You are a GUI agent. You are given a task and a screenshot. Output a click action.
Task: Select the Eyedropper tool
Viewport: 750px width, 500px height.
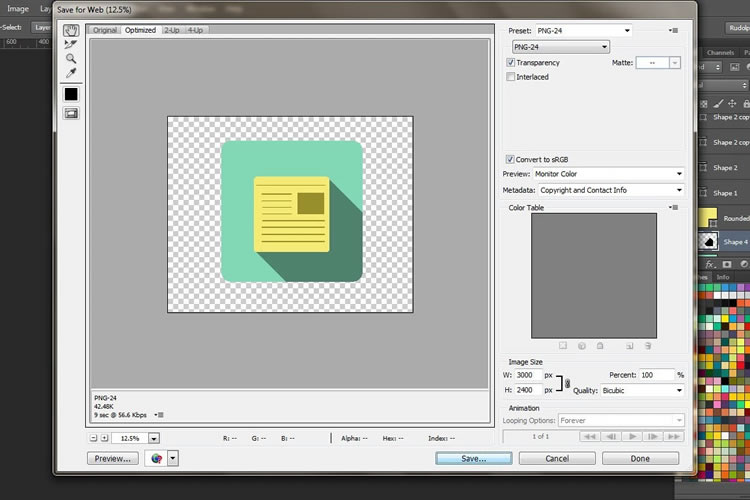point(71,73)
